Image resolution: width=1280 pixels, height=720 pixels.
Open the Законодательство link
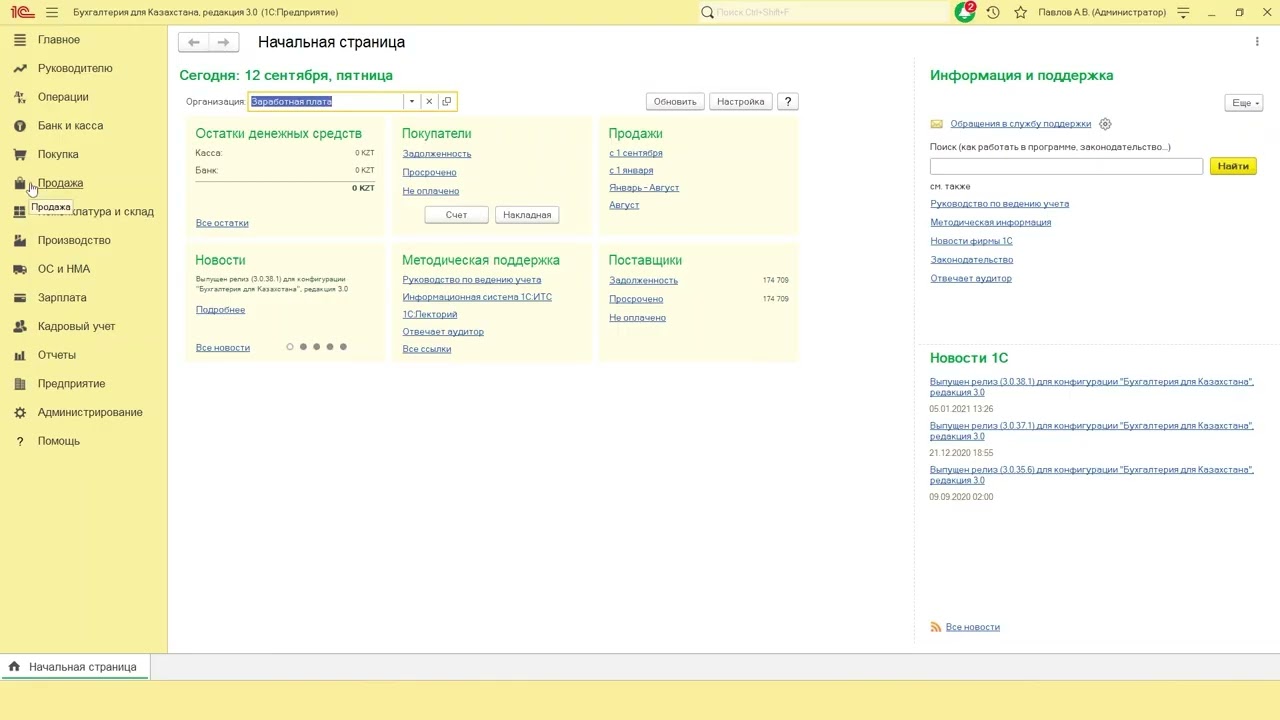(972, 260)
